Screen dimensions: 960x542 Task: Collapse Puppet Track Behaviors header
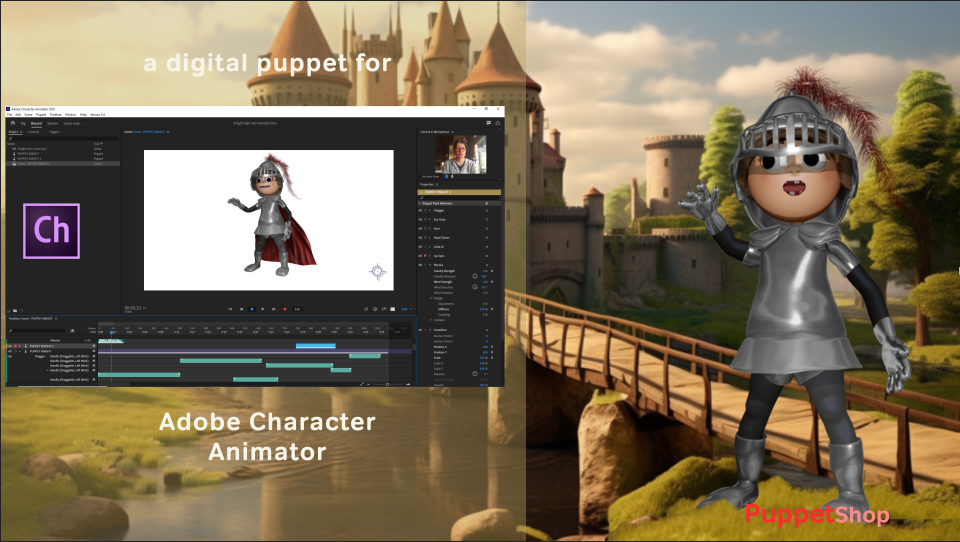click(421, 203)
